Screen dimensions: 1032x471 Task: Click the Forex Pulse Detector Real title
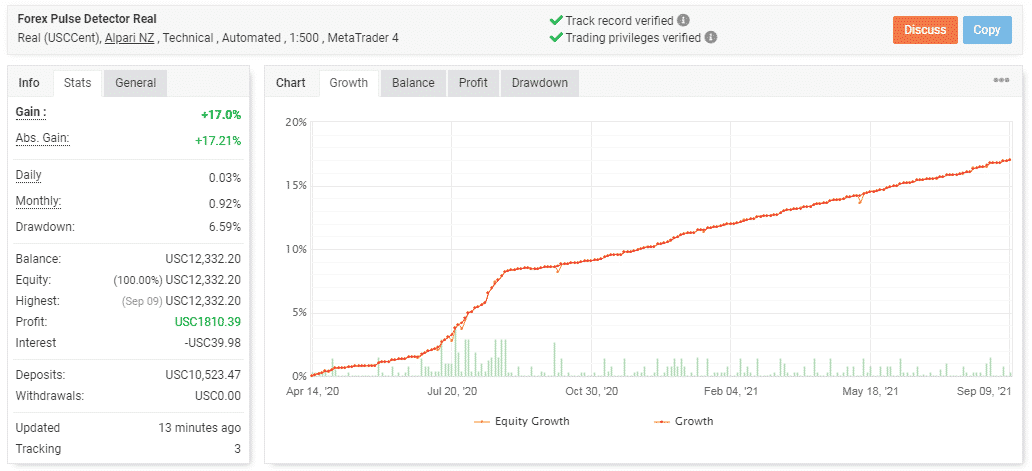coord(86,19)
